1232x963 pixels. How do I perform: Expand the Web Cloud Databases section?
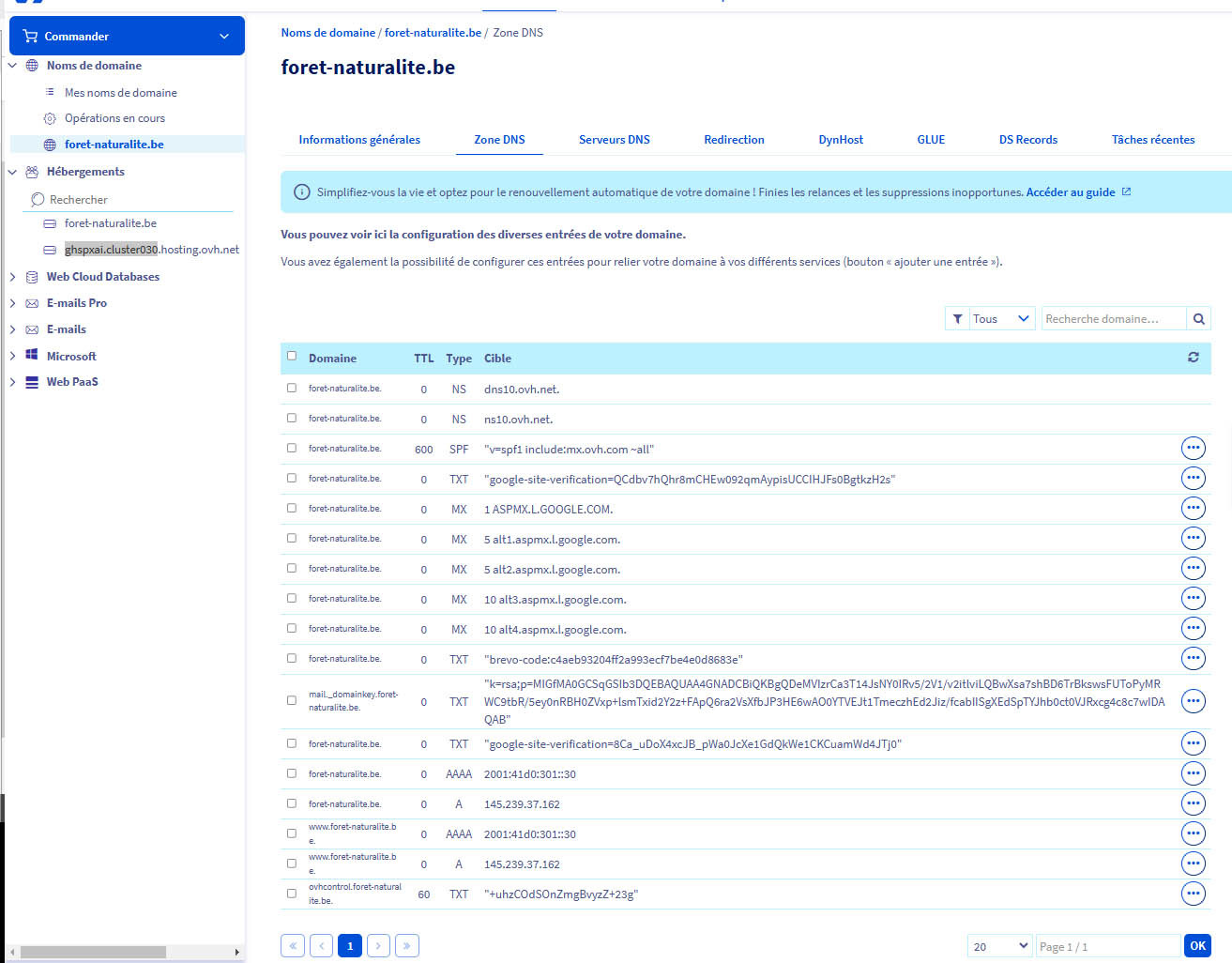click(x=12, y=277)
